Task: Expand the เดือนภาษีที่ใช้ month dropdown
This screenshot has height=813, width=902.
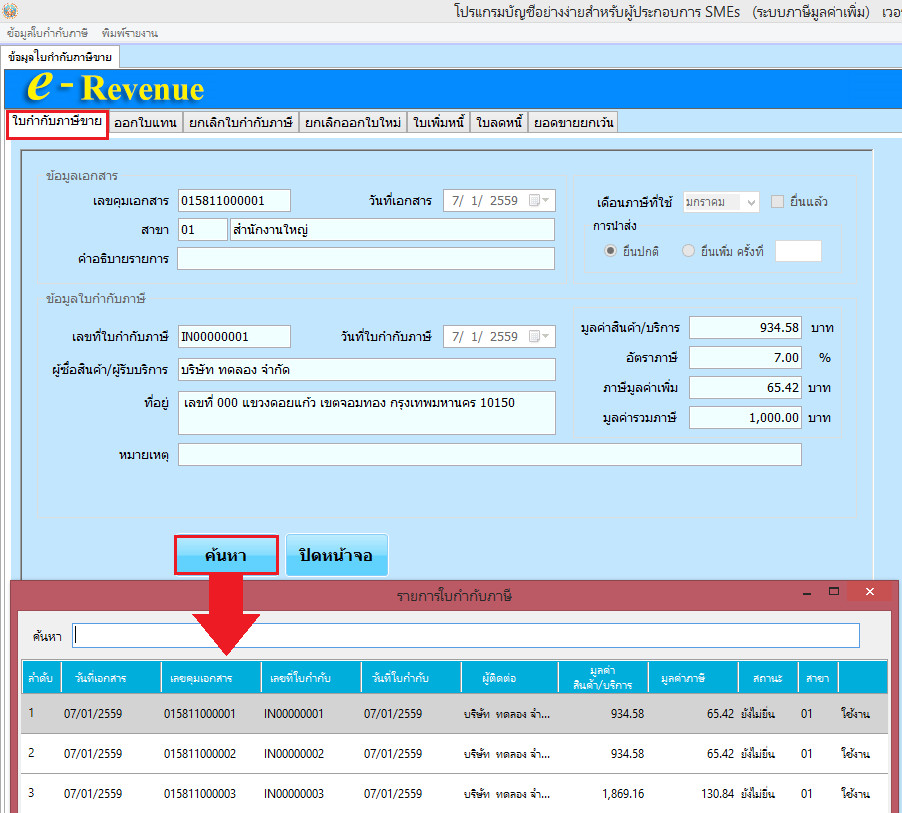Action: pos(750,202)
